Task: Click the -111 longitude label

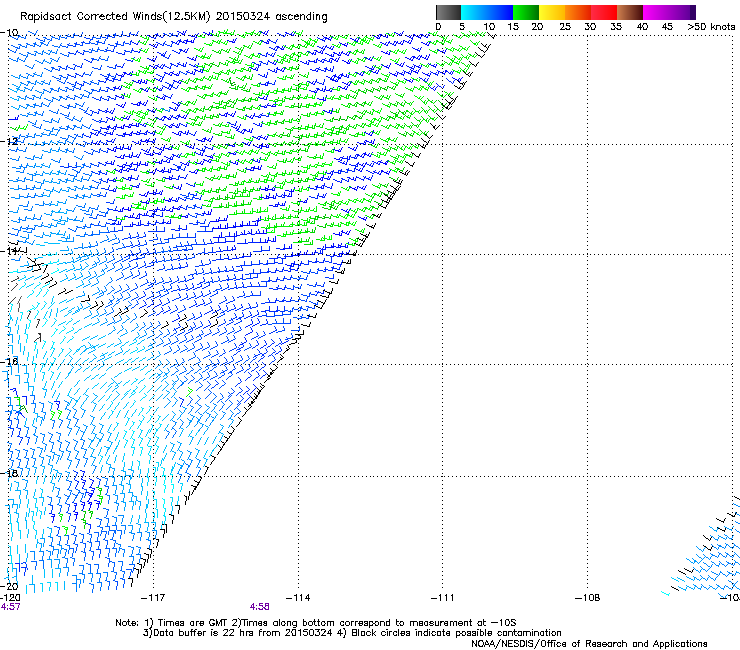Action: point(443,598)
